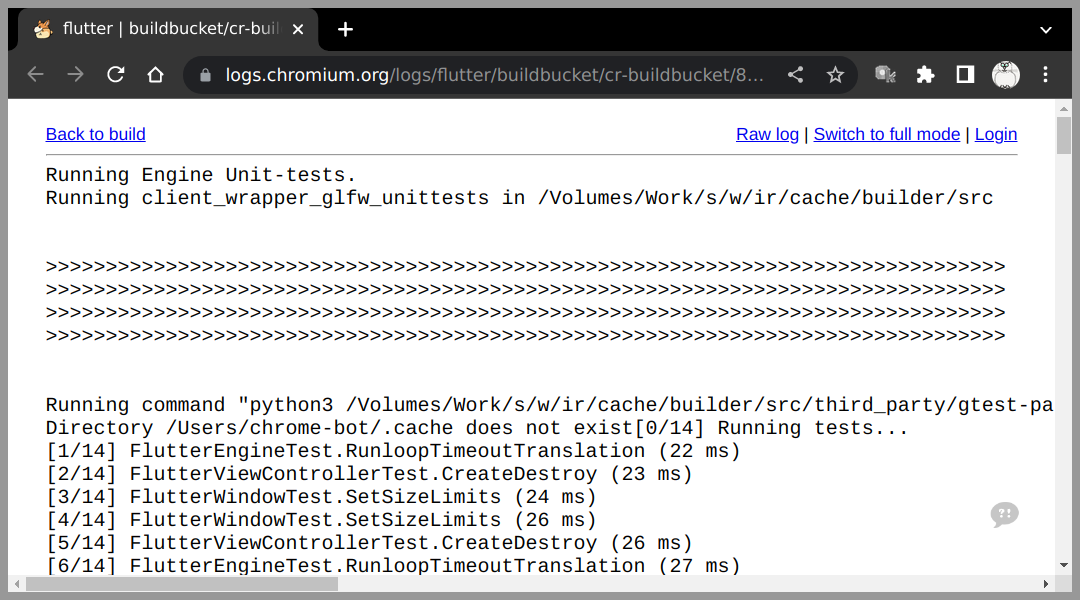Screen dimensions: 1080x600
Task: Bookmark this page with the star
Action: click(835, 74)
